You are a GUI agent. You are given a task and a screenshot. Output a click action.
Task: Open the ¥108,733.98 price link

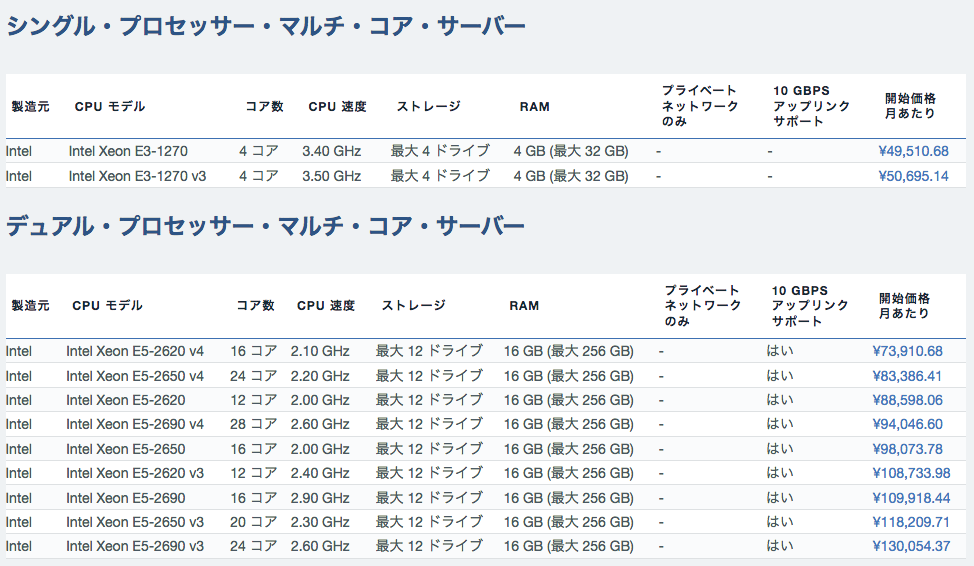click(911, 473)
